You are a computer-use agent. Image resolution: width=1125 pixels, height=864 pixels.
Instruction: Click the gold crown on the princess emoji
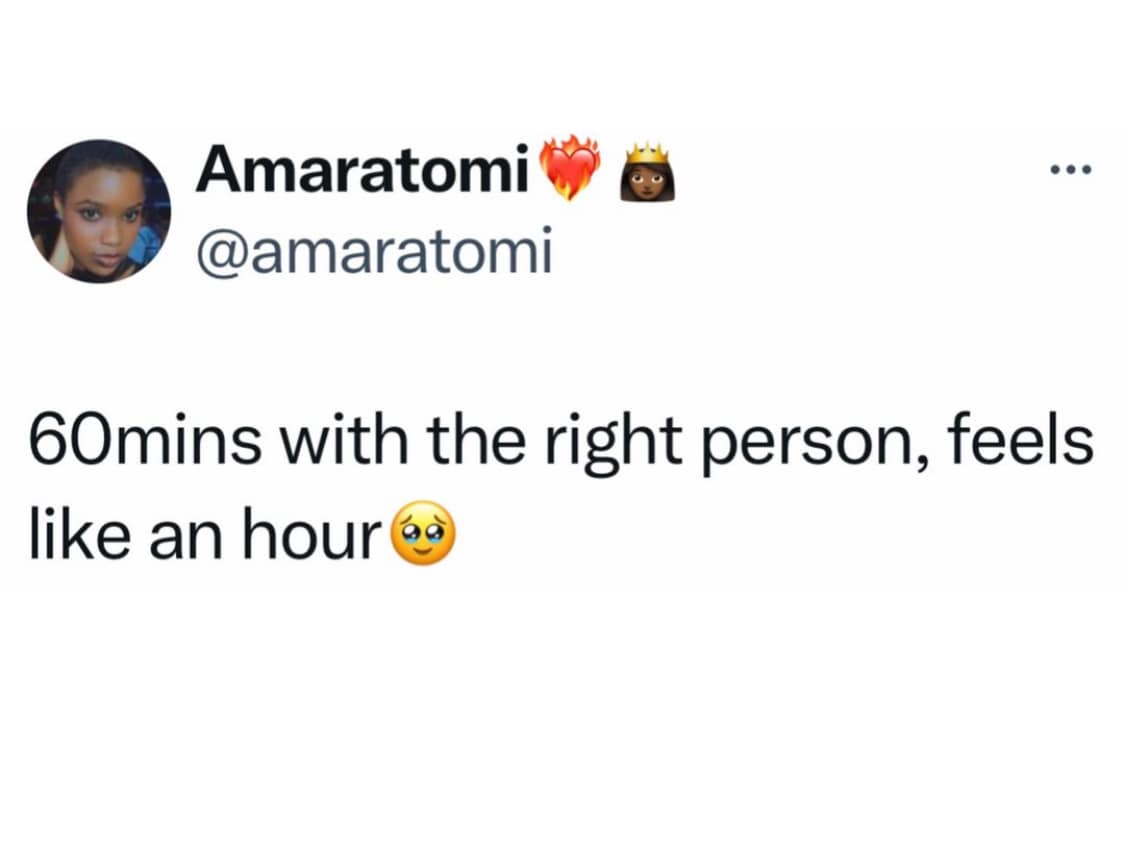[x=646, y=151]
